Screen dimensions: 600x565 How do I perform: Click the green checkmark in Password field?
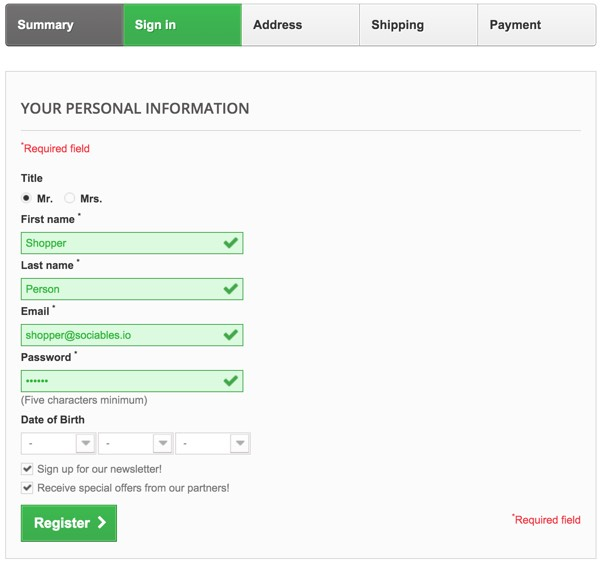point(231,381)
